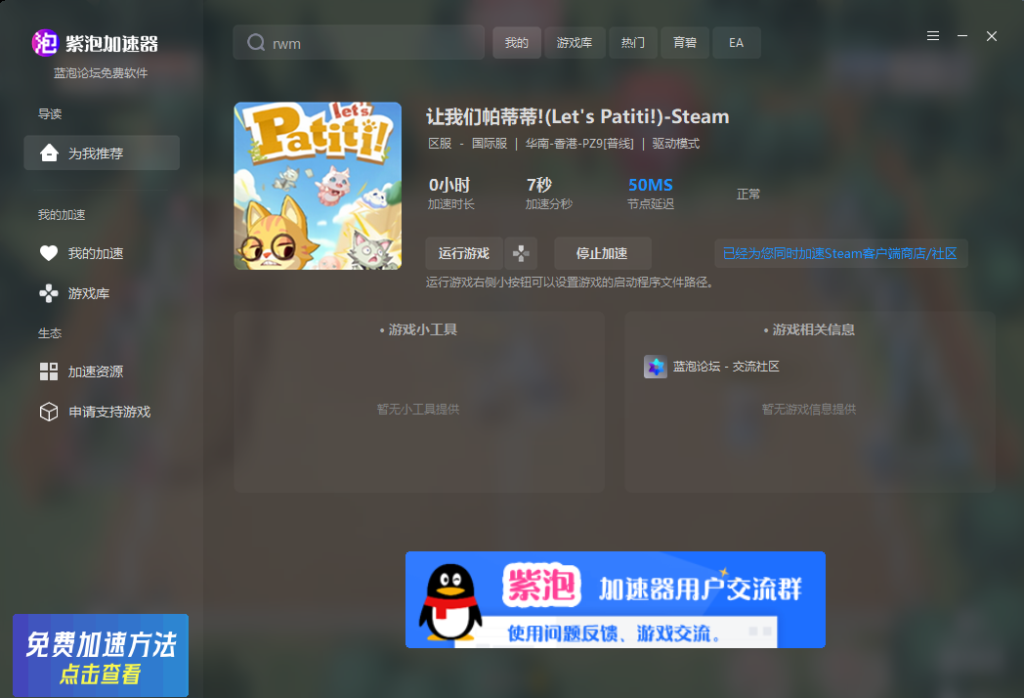
Task: Select the 华南-香港-PZ9[普线] node text
Action: tap(579, 144)
